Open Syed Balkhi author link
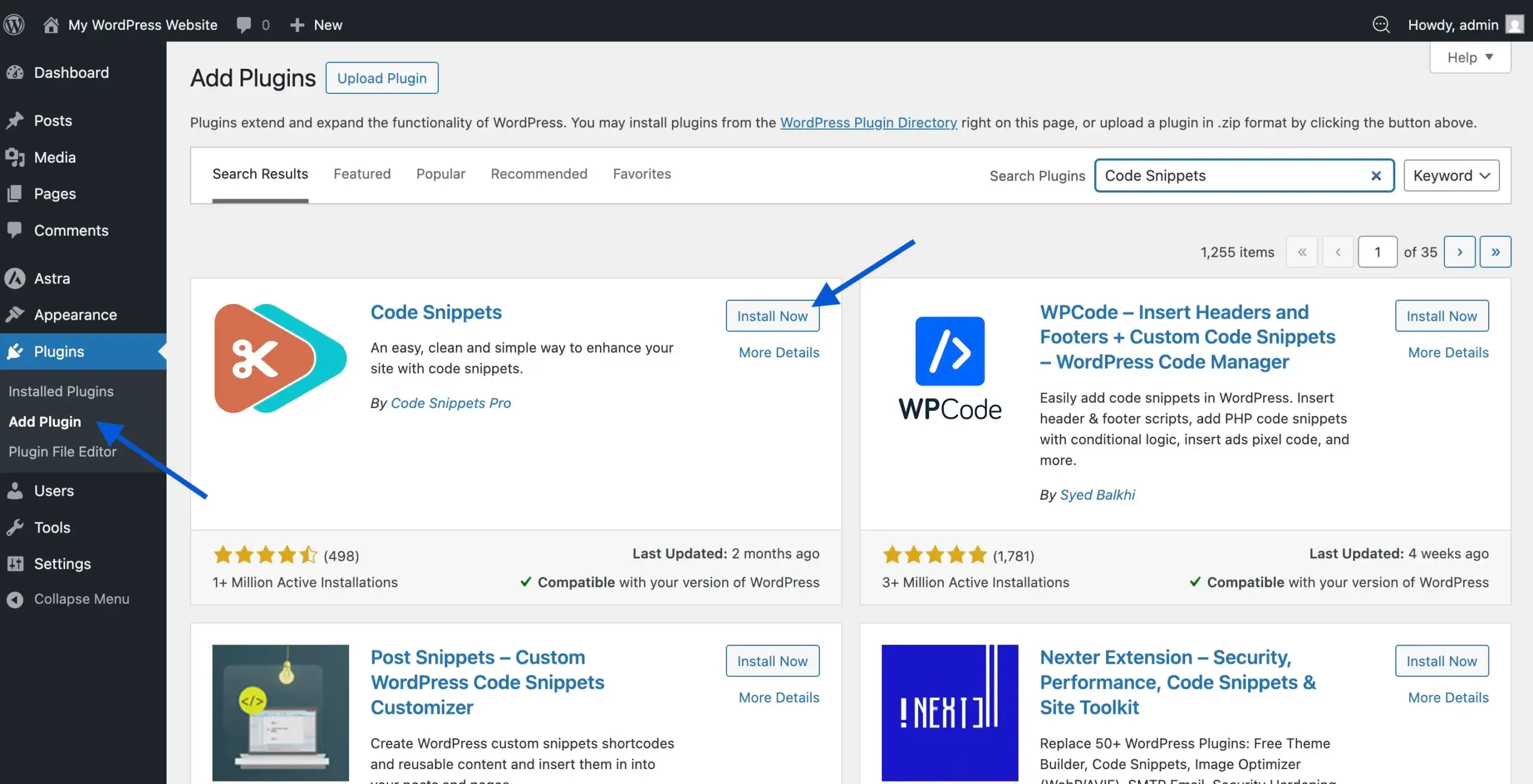Screen dimensions: 1533x784 point(1098,495)
